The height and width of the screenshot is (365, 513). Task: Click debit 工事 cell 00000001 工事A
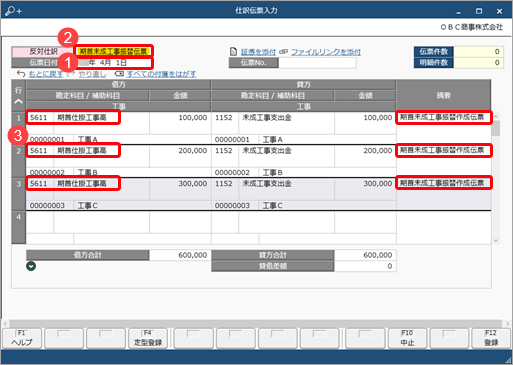pyautogui.click(x=118, y=139)
